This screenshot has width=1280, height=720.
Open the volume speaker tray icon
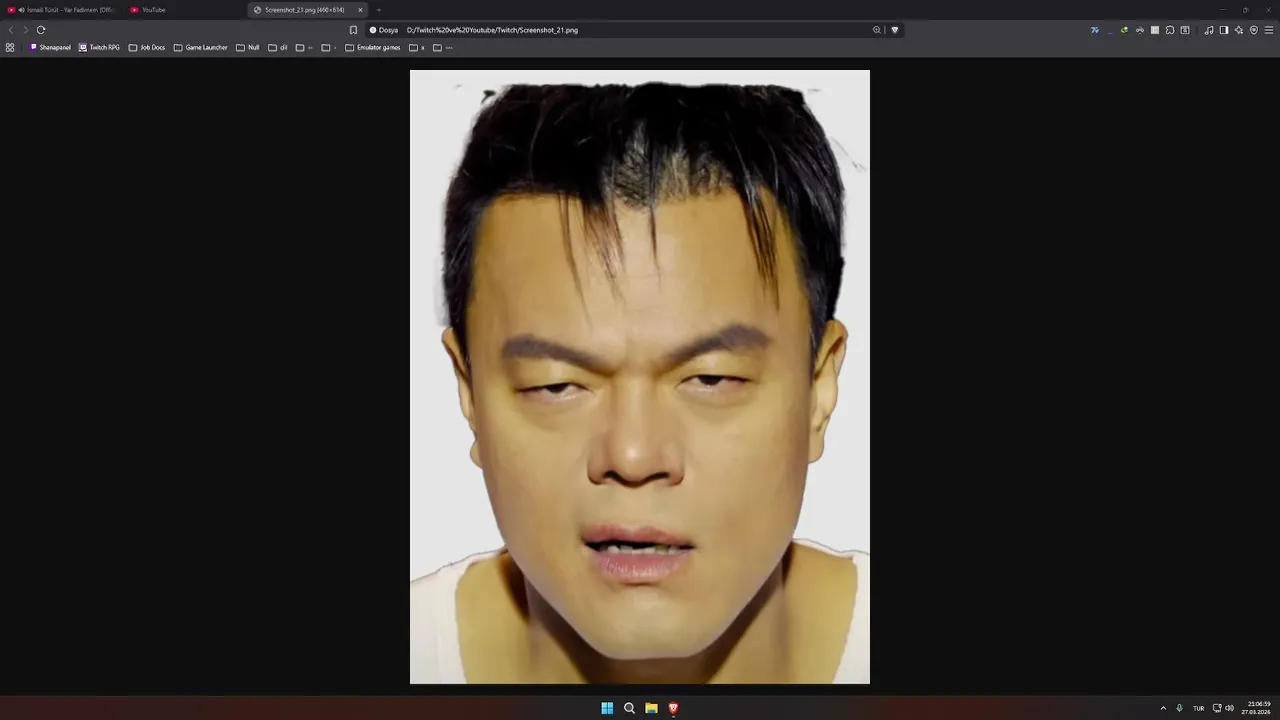pos(1229,708)
